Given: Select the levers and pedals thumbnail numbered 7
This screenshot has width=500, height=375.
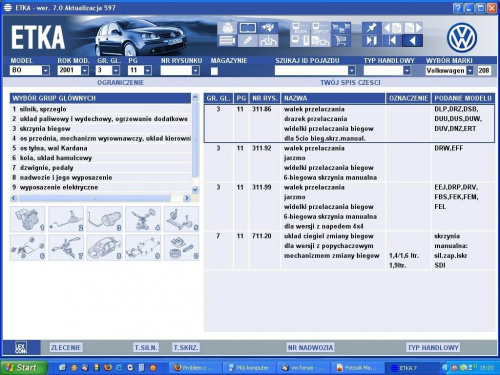Looking at the screenshot, I should pyautogui.click(x=66, y=247).
